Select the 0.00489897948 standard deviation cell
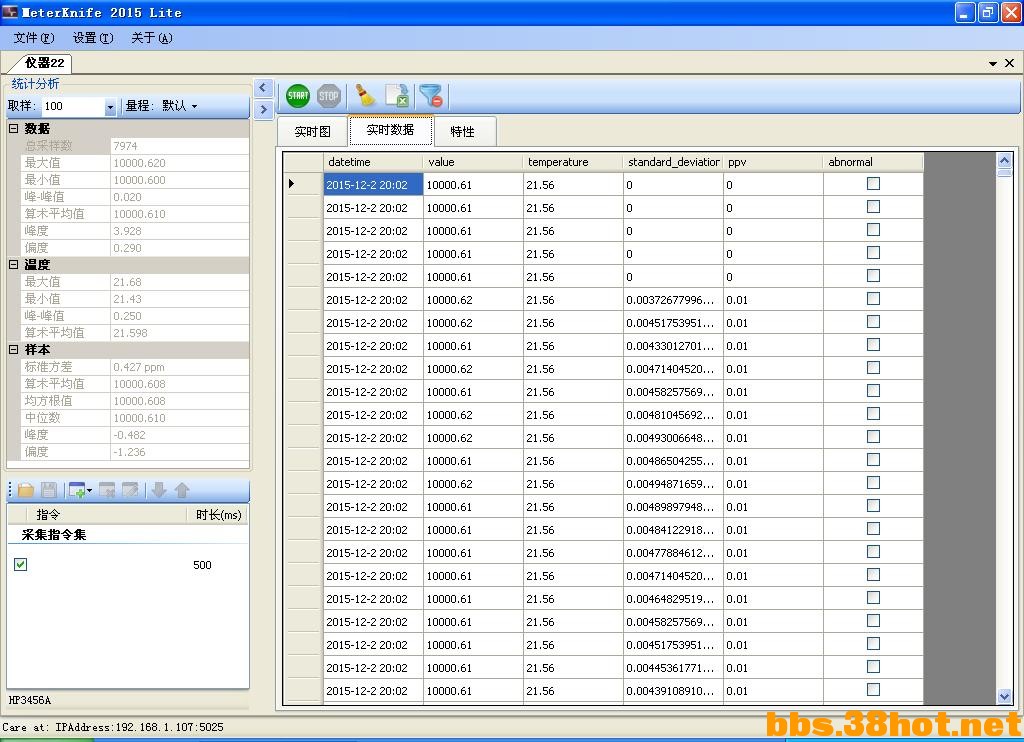This screenshot has width=1024, height=742. 673,507
